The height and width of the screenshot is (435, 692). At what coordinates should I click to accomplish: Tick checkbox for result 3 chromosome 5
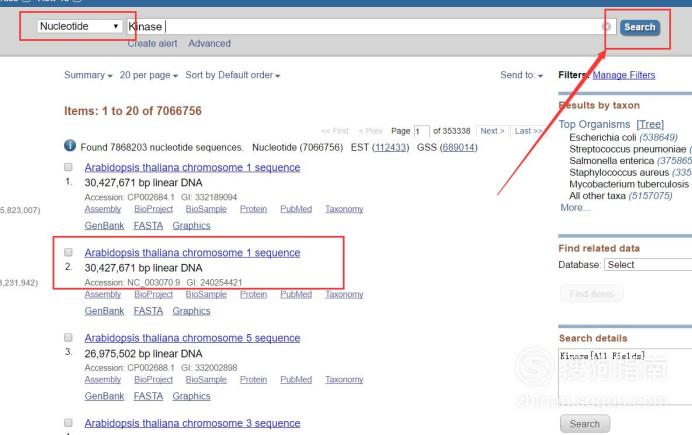(x=68, y=338)
